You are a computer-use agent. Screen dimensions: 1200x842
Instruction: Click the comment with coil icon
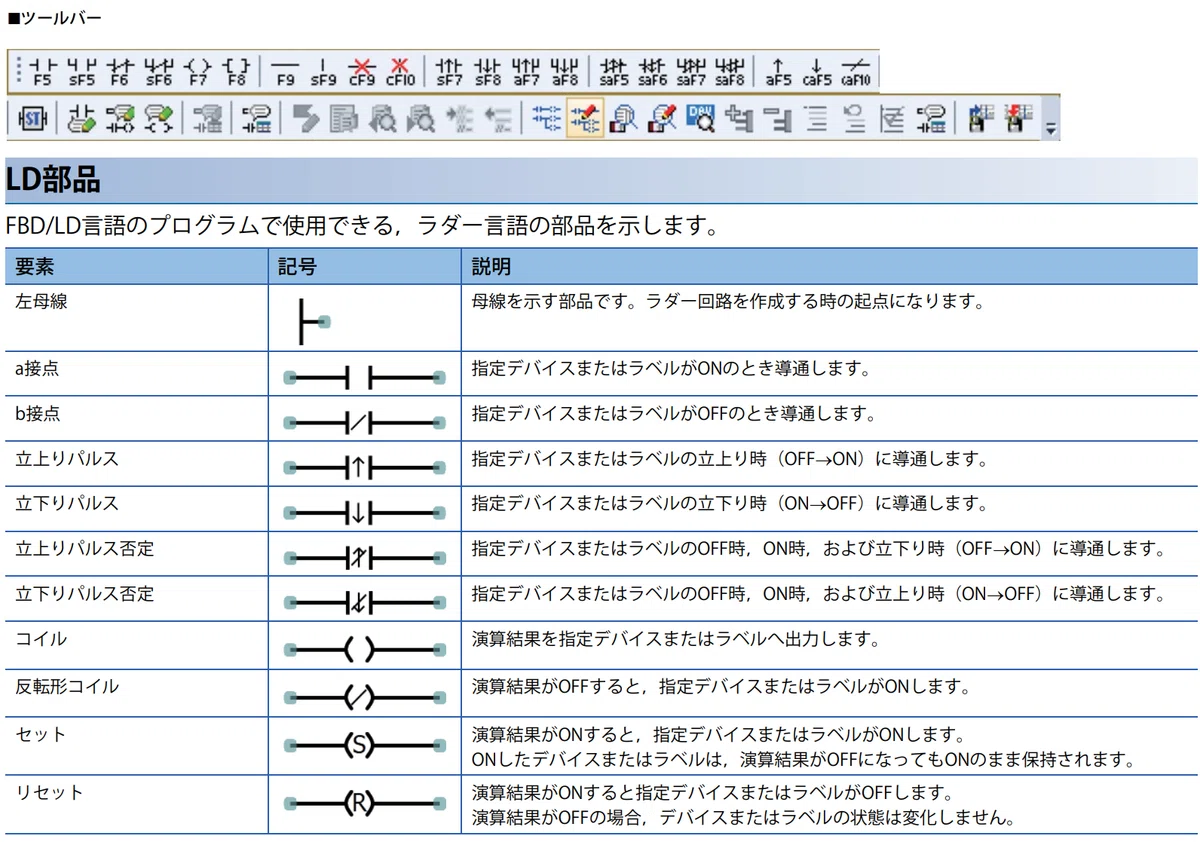click(159, 119)
